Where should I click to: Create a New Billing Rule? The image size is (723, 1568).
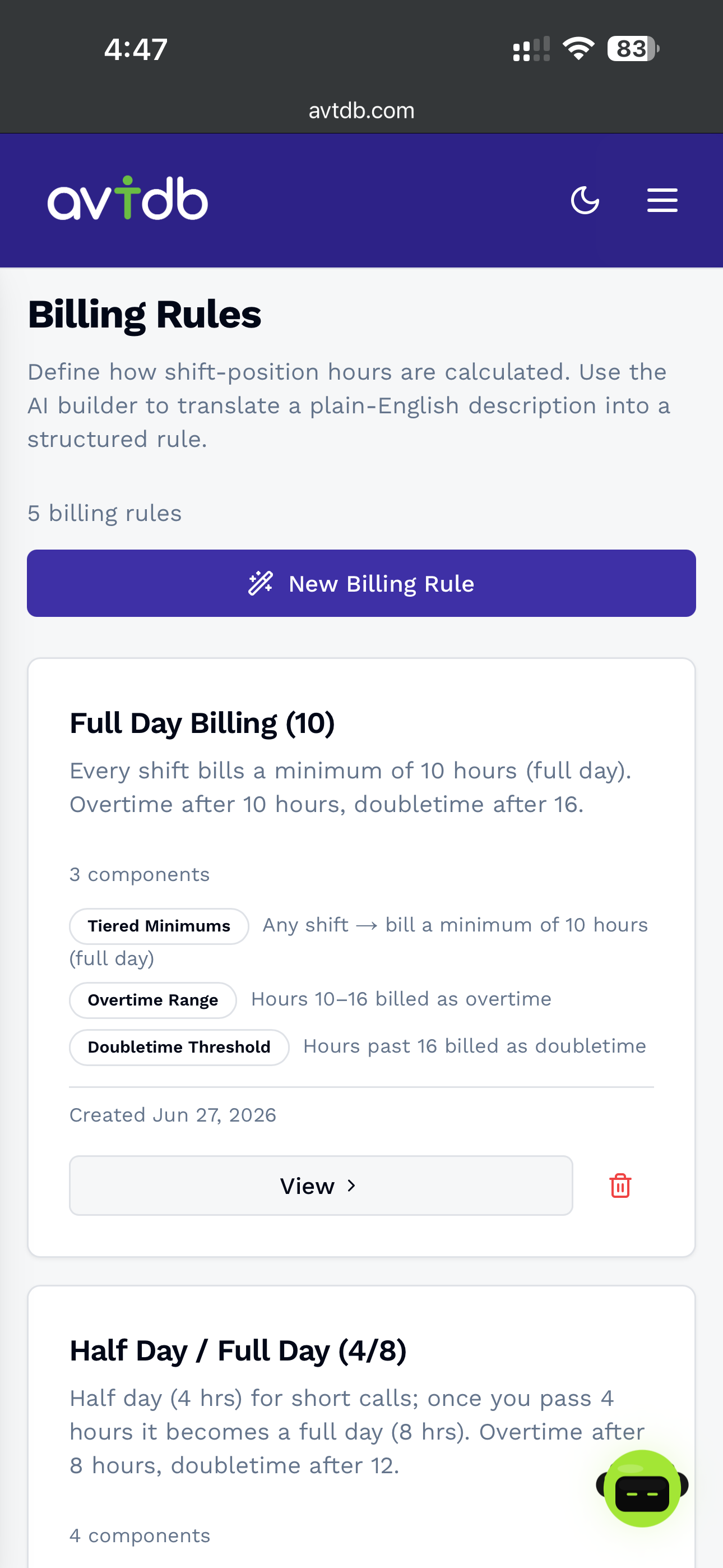(x=361, y=583)
